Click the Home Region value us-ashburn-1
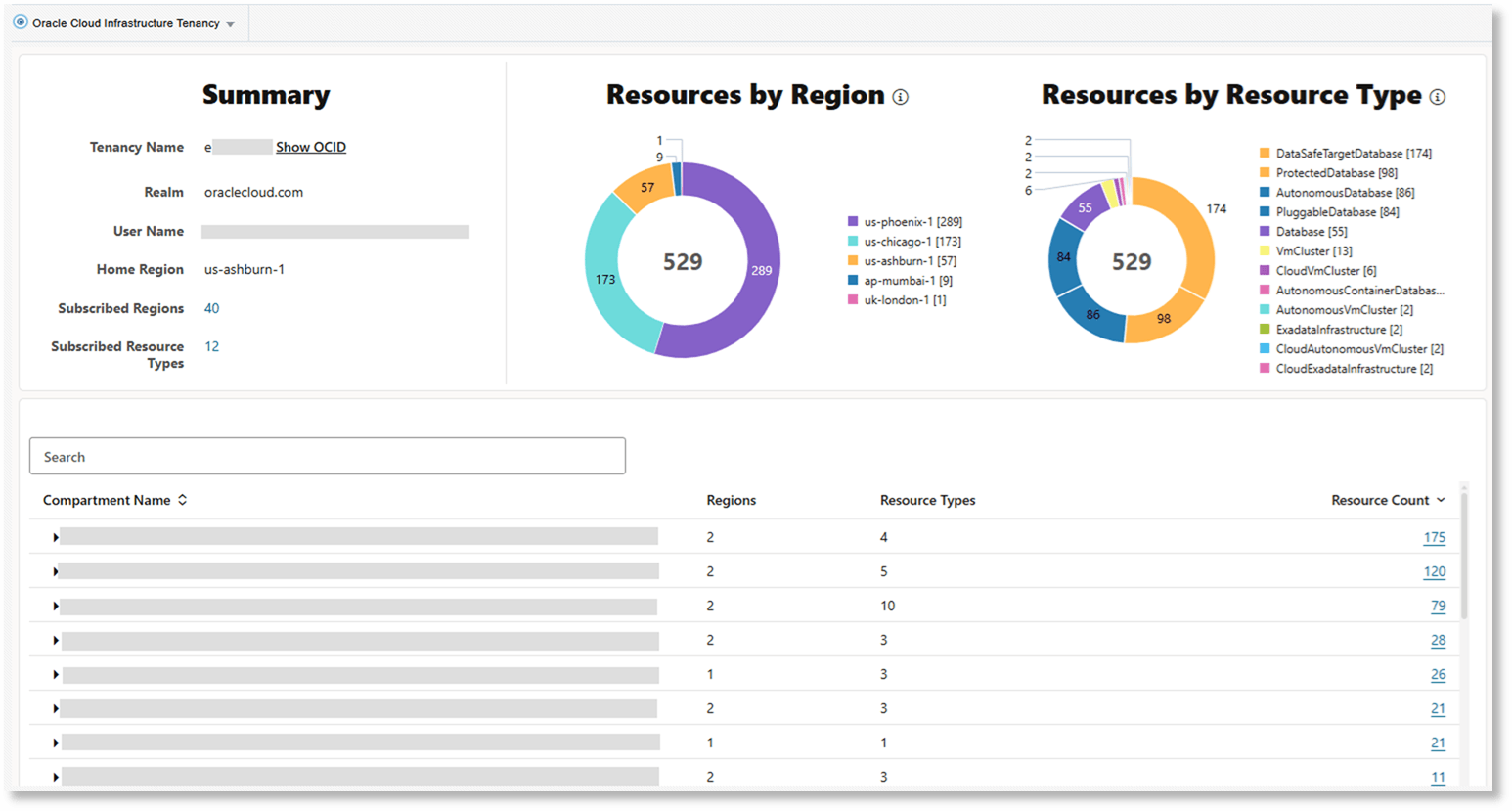 click(x=245, y=269)
